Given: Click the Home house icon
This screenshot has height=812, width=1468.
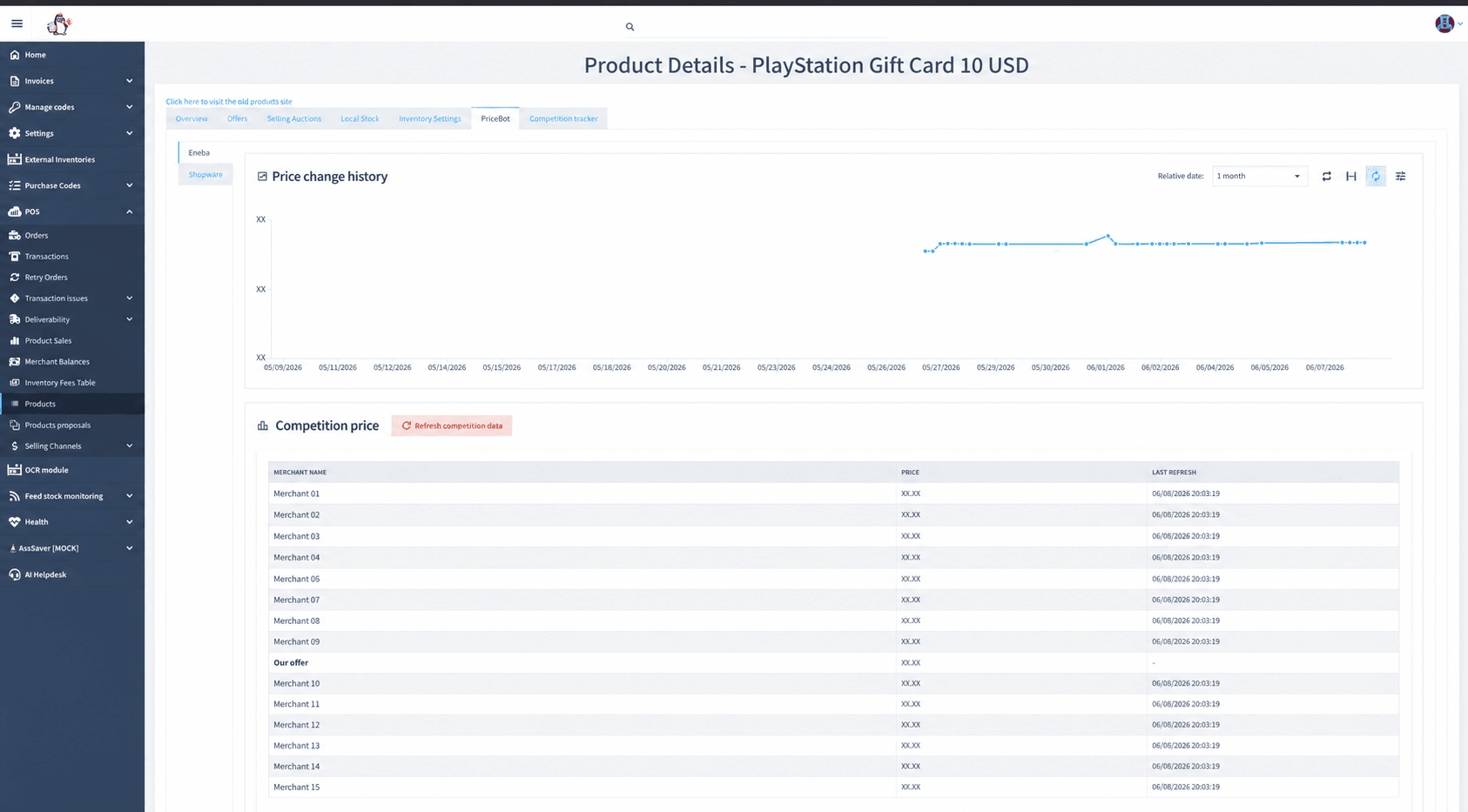Looking at the screenshot, I should 15,55.
